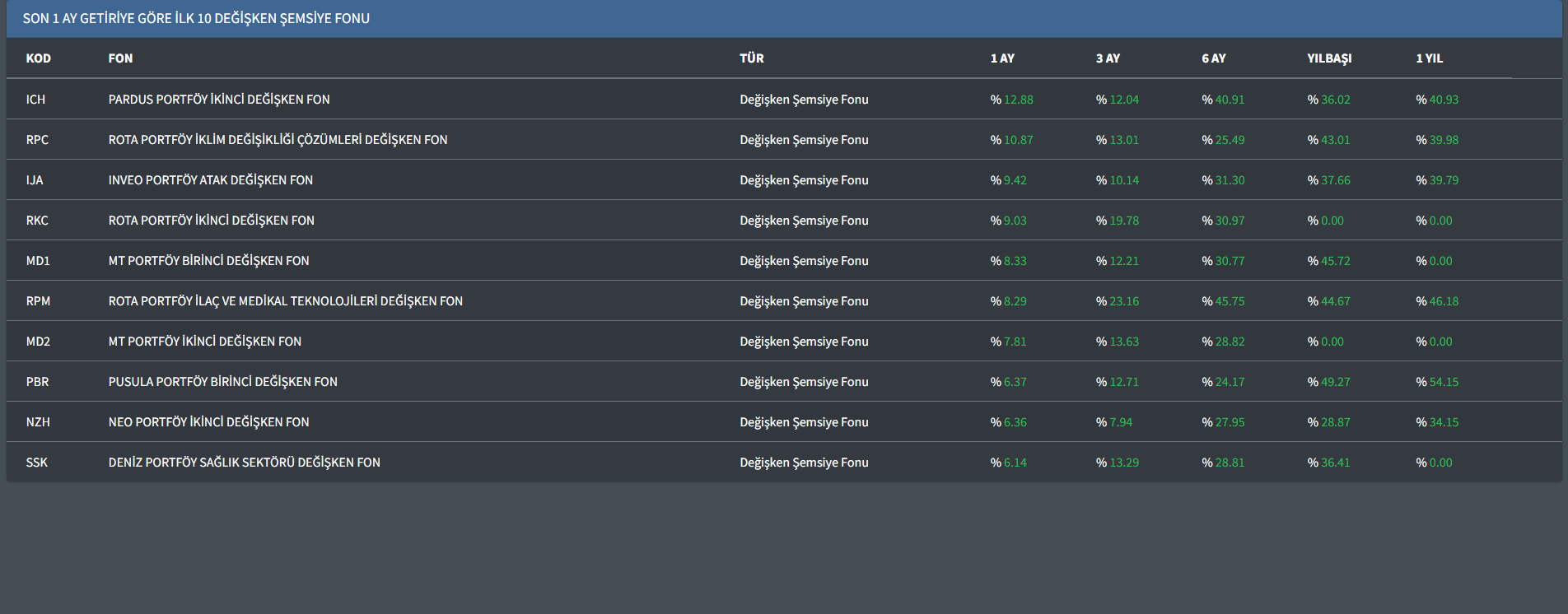Click the 1 YIL column header
Image resolution: width=1568 pixels, height=614 pixels.
1429,58
